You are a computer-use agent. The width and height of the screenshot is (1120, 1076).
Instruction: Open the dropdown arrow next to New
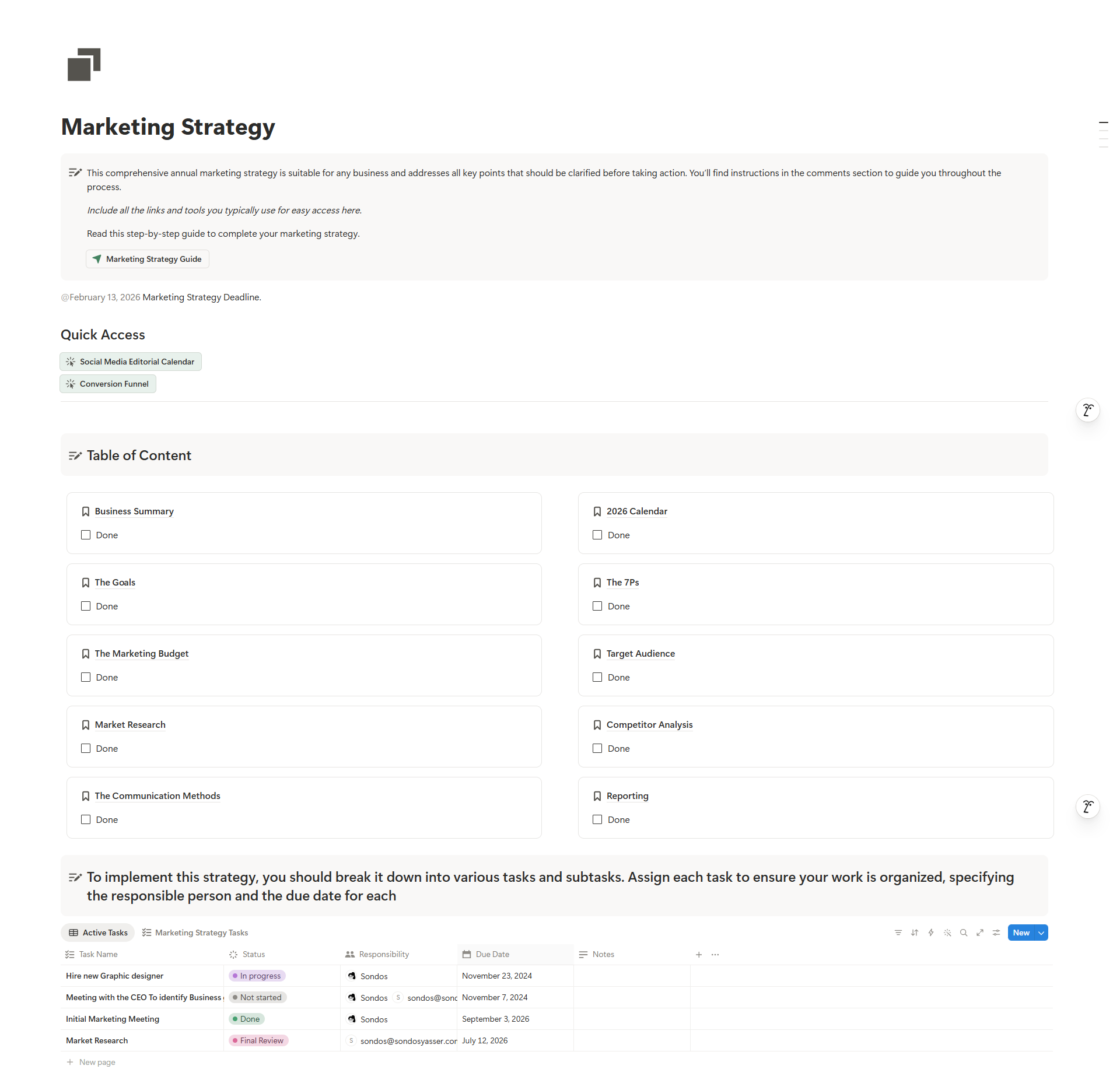pos(1041,933)
